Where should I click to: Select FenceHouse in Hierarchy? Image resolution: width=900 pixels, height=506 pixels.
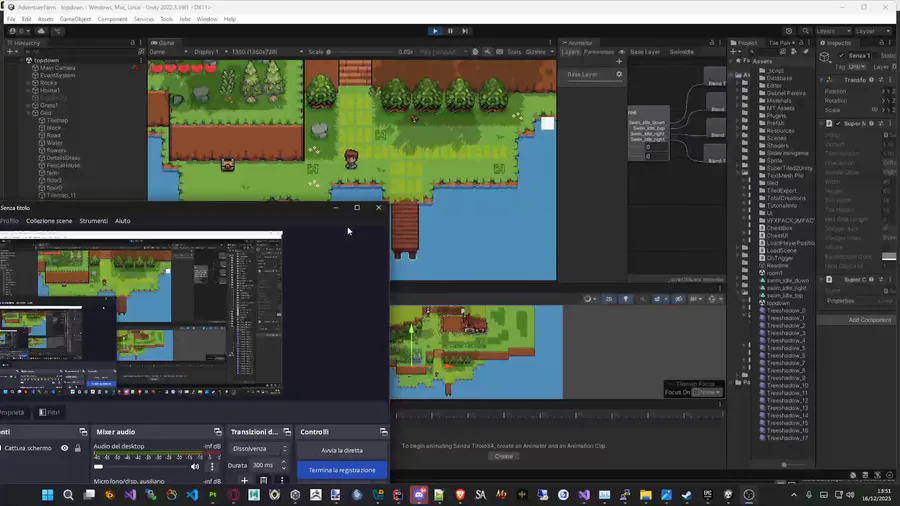click(x=63, y=165)
